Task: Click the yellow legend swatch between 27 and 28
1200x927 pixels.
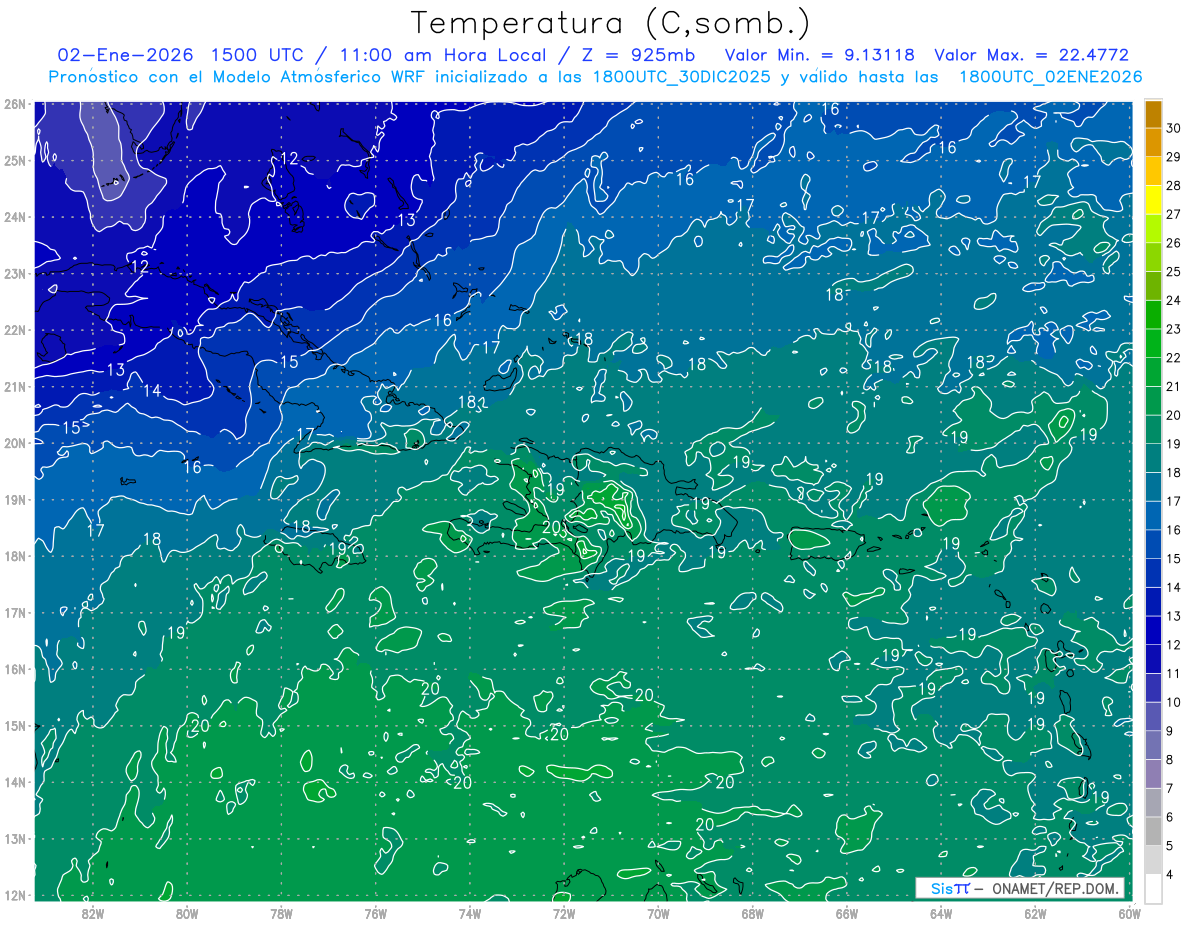Action: point(1153,199)
